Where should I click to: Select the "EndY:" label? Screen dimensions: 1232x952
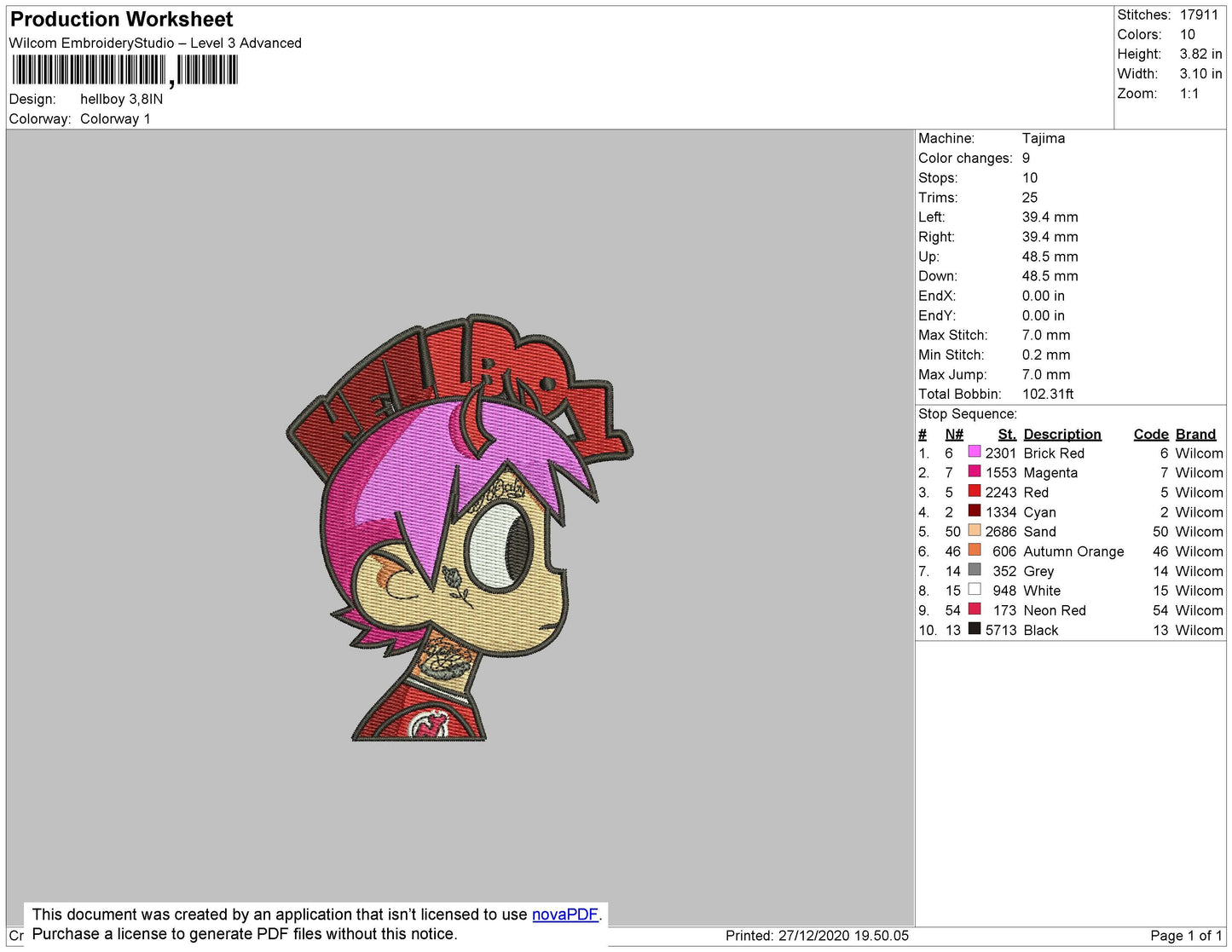pyautogui.click(x=937, y=315)
